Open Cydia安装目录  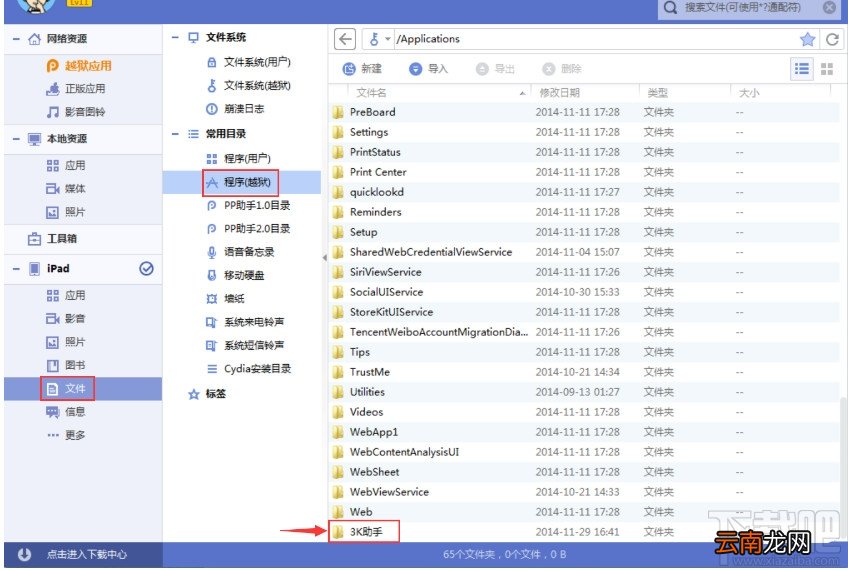coord(249,369)
